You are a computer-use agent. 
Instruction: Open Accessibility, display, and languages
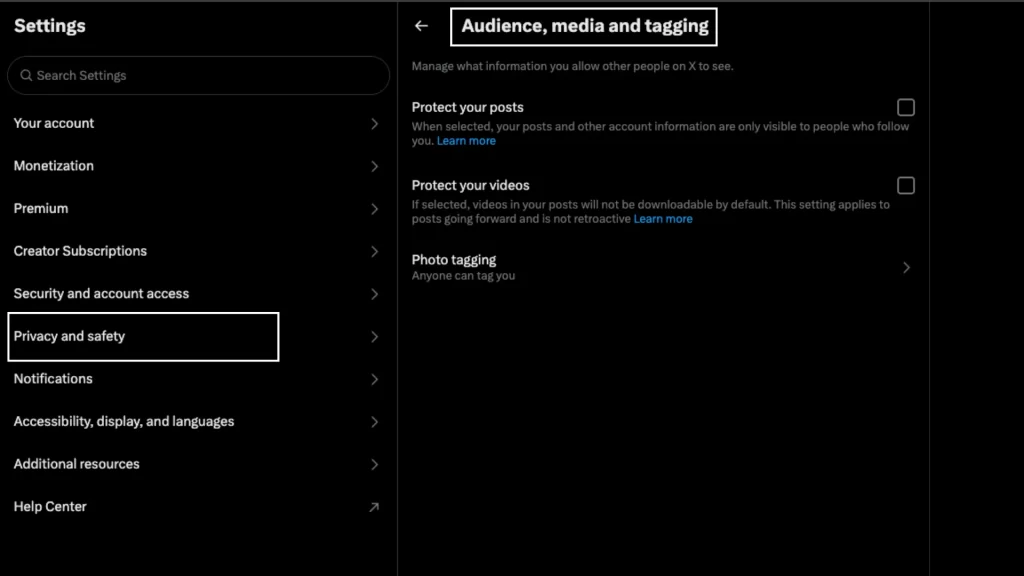124,422
